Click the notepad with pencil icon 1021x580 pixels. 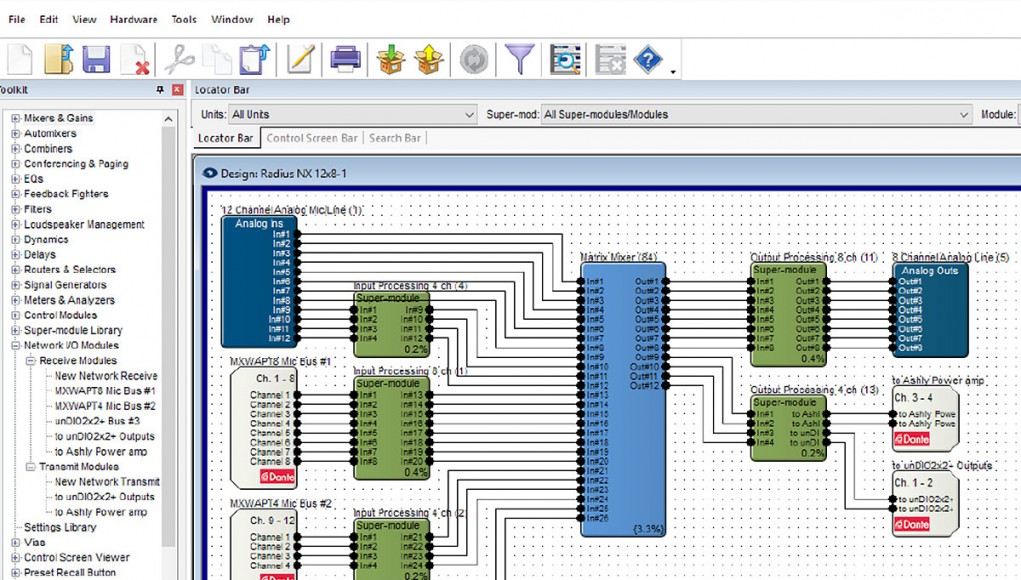[300, 59]
